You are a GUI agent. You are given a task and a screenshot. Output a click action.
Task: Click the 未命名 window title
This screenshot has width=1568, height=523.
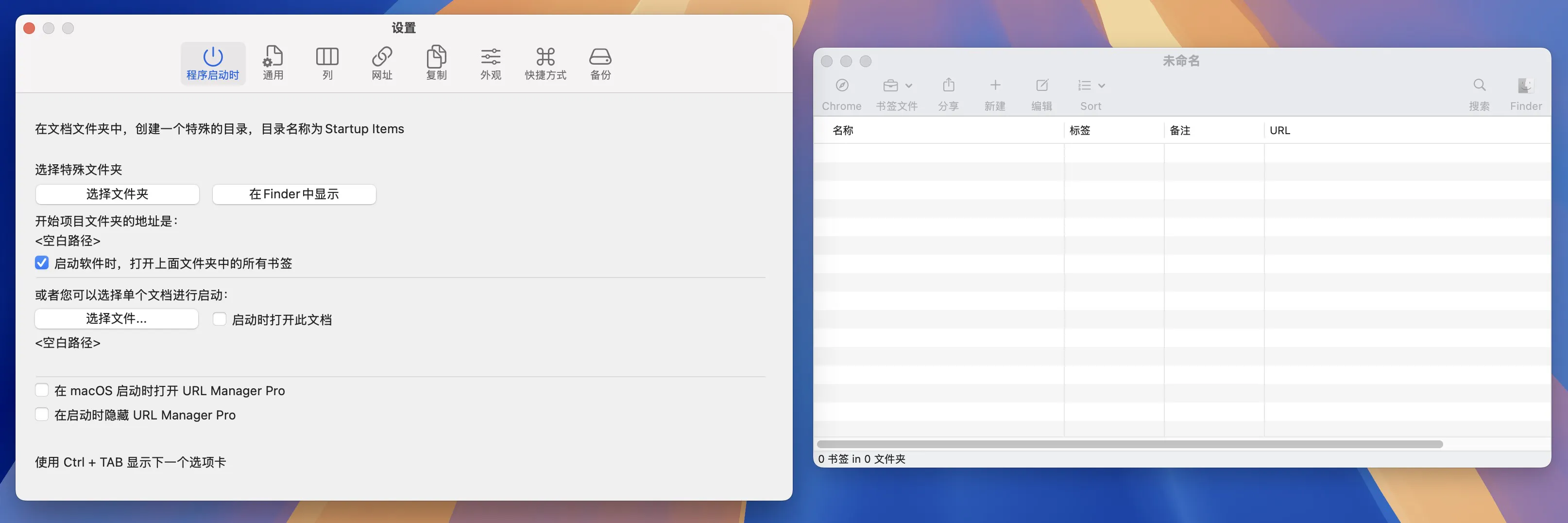[x=1181, y=61]
